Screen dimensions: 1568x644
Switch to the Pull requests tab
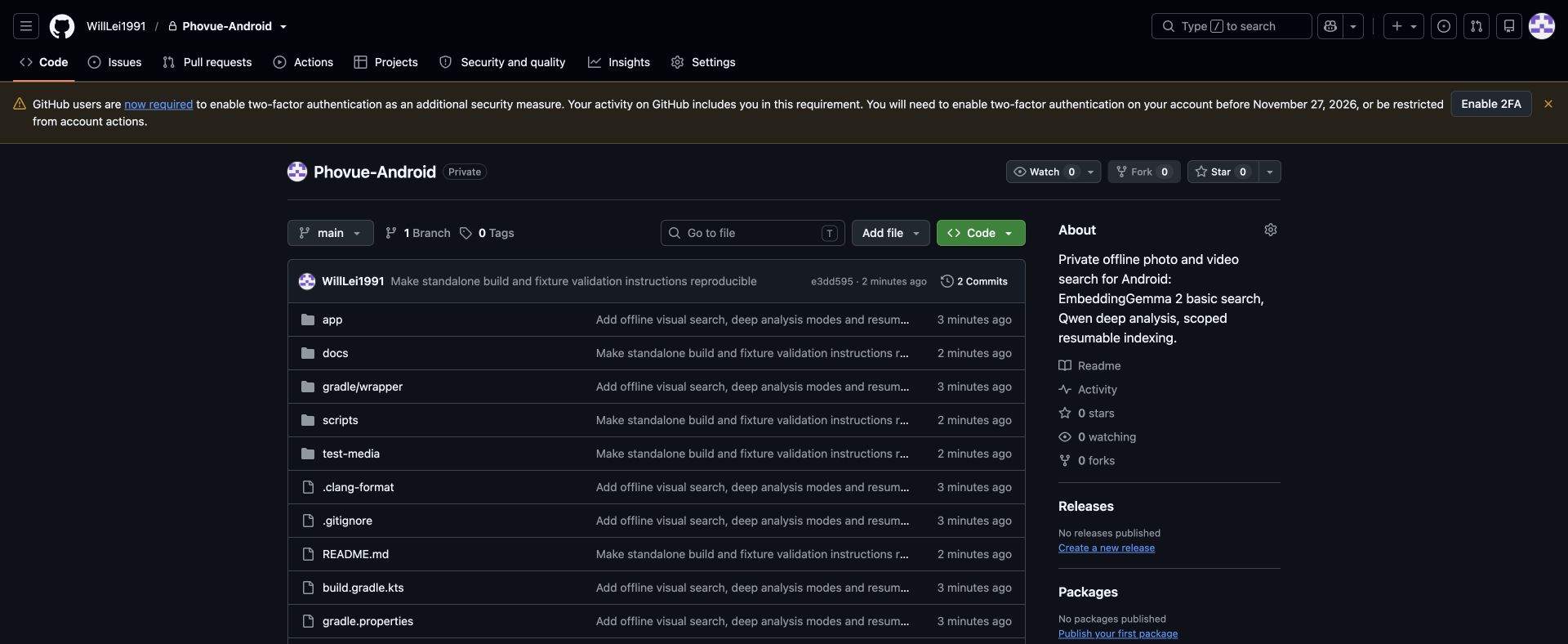(x=207, y=62)
